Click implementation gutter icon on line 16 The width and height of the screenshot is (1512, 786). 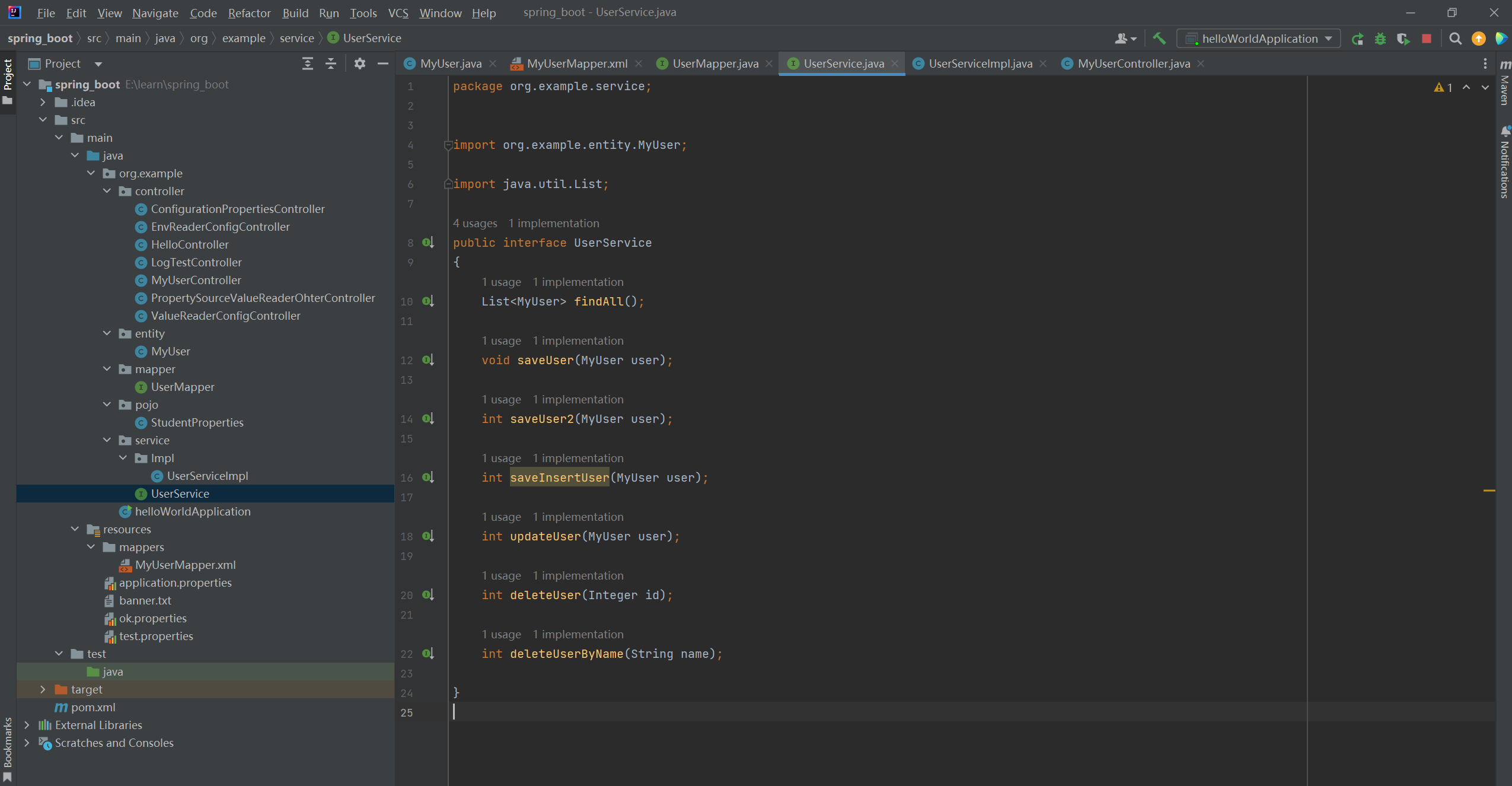(428, 478)
